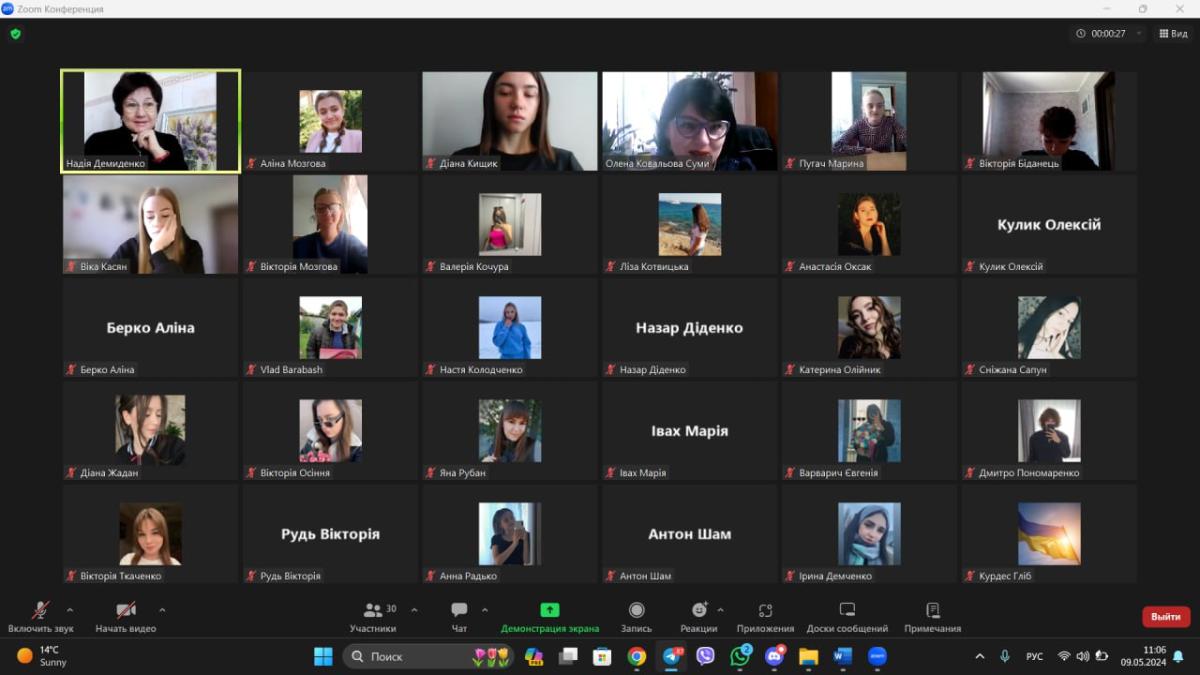The width and height of the screenshot is (1200, 675).
Task: Click the Пугач Марина name label
Action: [x=831, y=163]
